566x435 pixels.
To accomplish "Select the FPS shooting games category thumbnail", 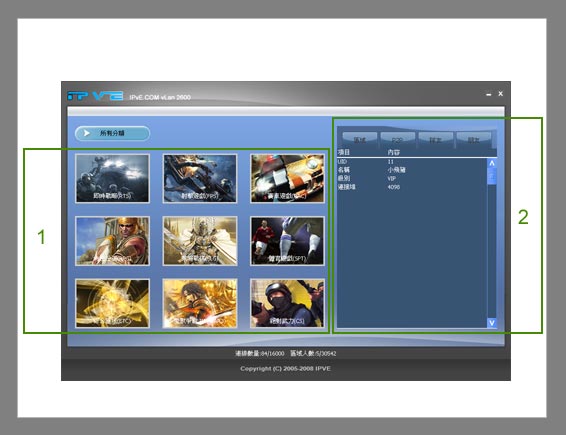I will tap(200, 178).
